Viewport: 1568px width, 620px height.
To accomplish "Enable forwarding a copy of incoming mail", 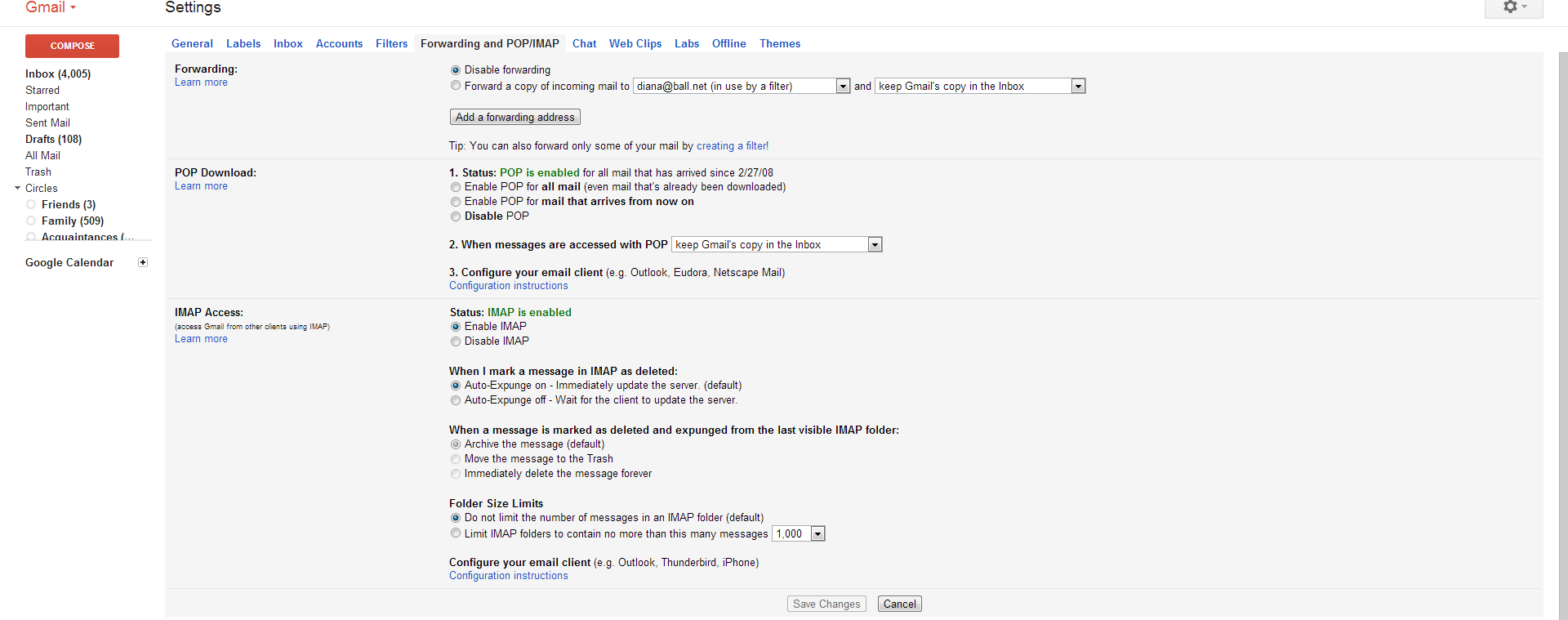I will 456,86.
